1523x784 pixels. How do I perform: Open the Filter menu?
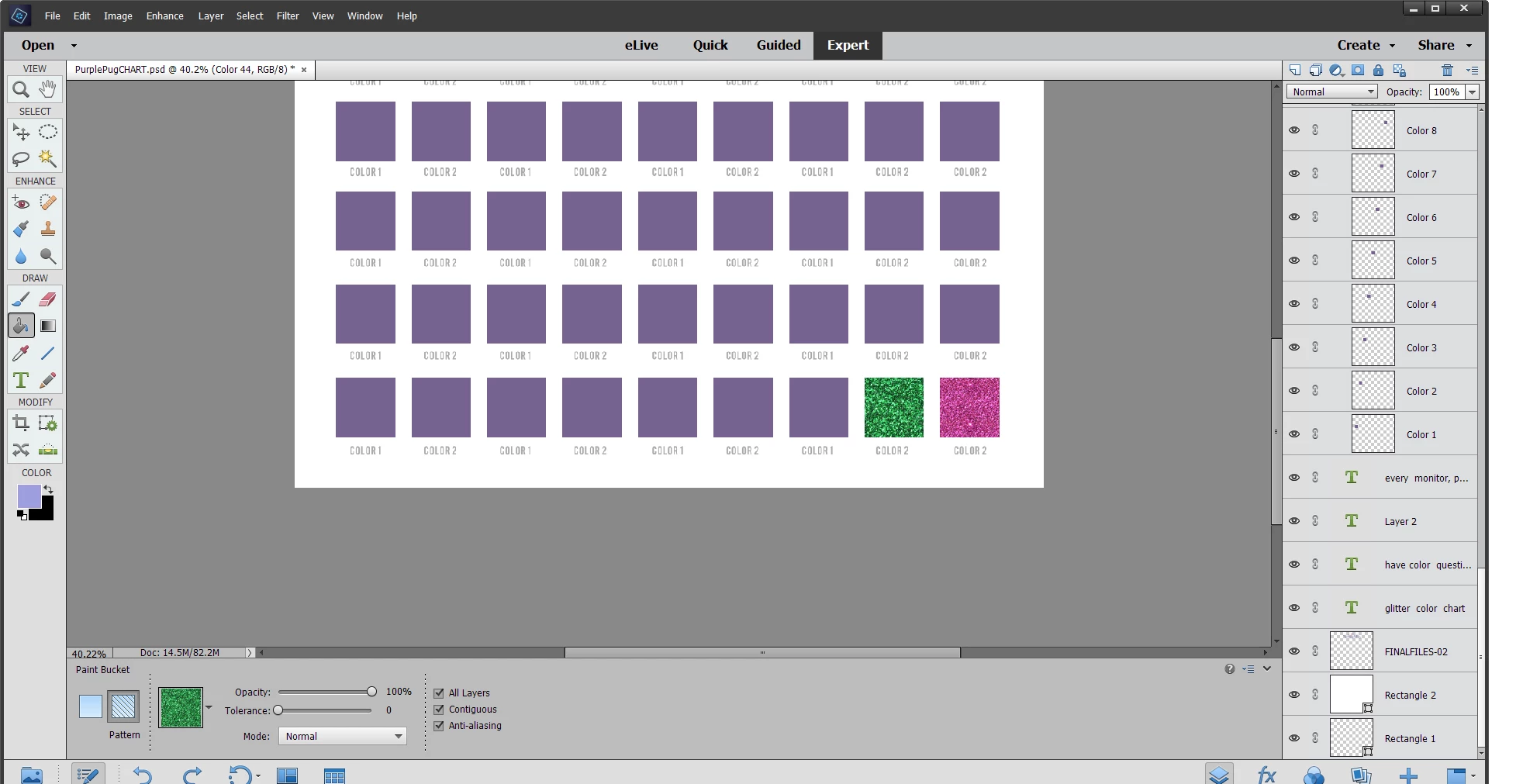pyautogui.click(x=288, y=16)
